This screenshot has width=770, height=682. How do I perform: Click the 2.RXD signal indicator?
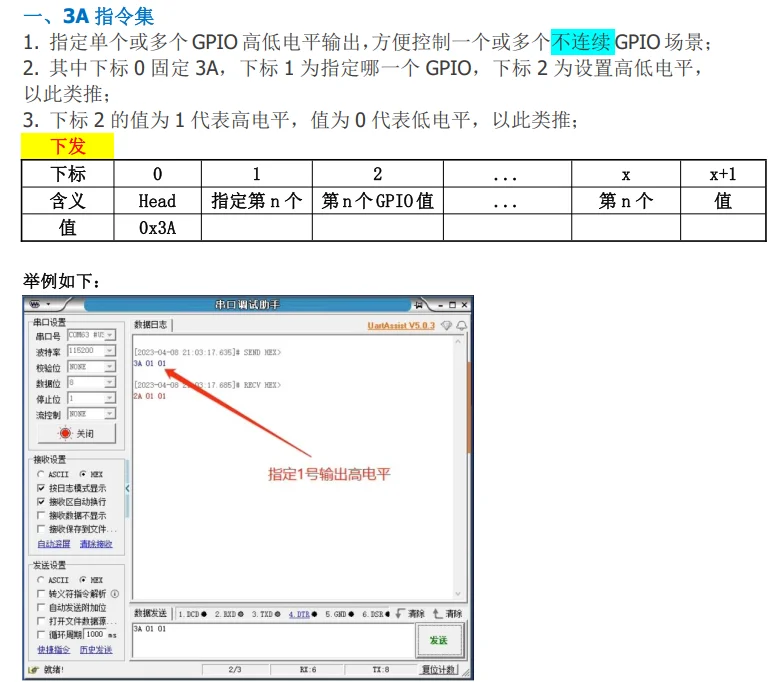click(229, 614)
